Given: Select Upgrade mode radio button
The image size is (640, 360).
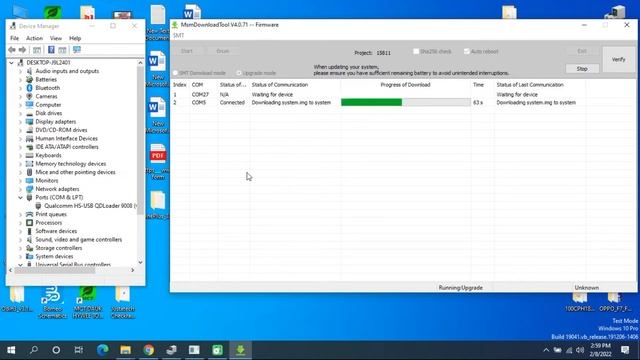Looking at the screenshot, I should (239, 73).
